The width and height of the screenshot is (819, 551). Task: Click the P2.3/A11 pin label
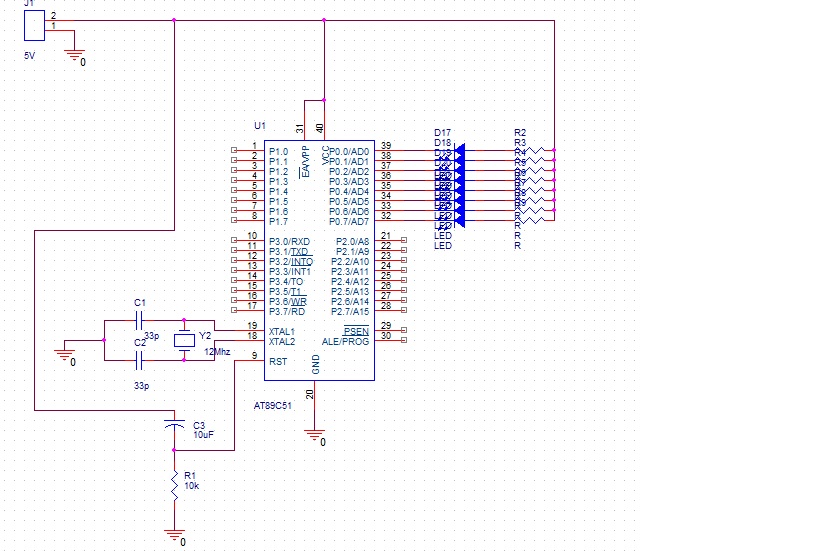coord(350,272)
